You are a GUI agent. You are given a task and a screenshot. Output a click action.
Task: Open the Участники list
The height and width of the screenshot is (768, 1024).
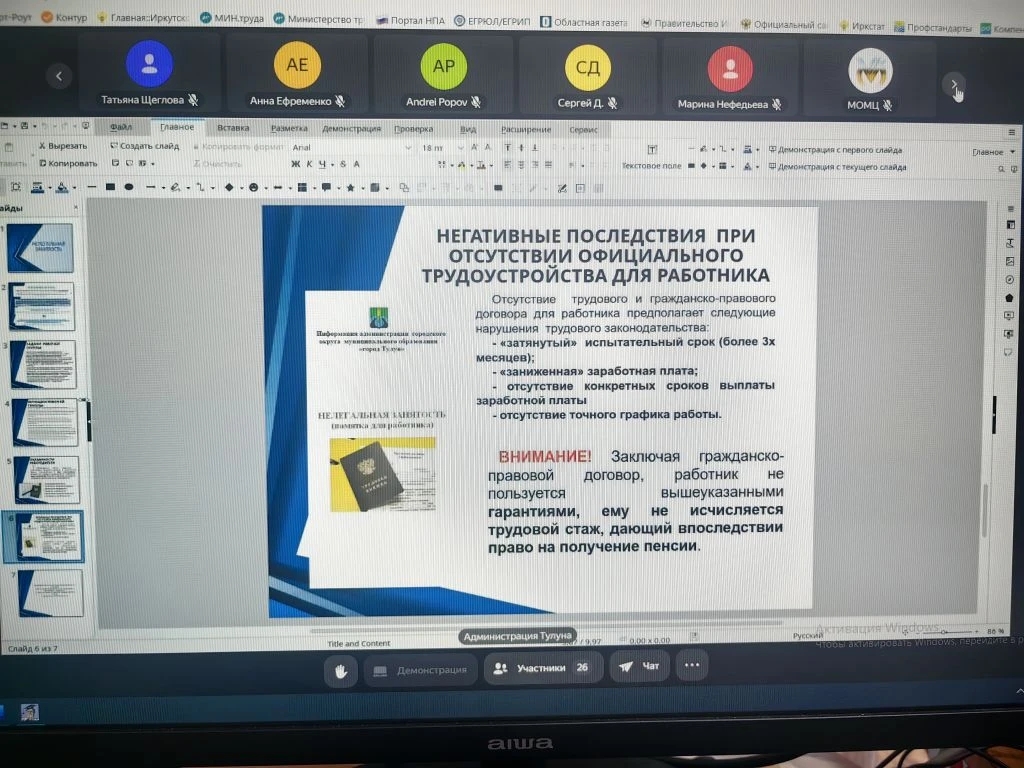pyautogui.click(x=540, y=668)
